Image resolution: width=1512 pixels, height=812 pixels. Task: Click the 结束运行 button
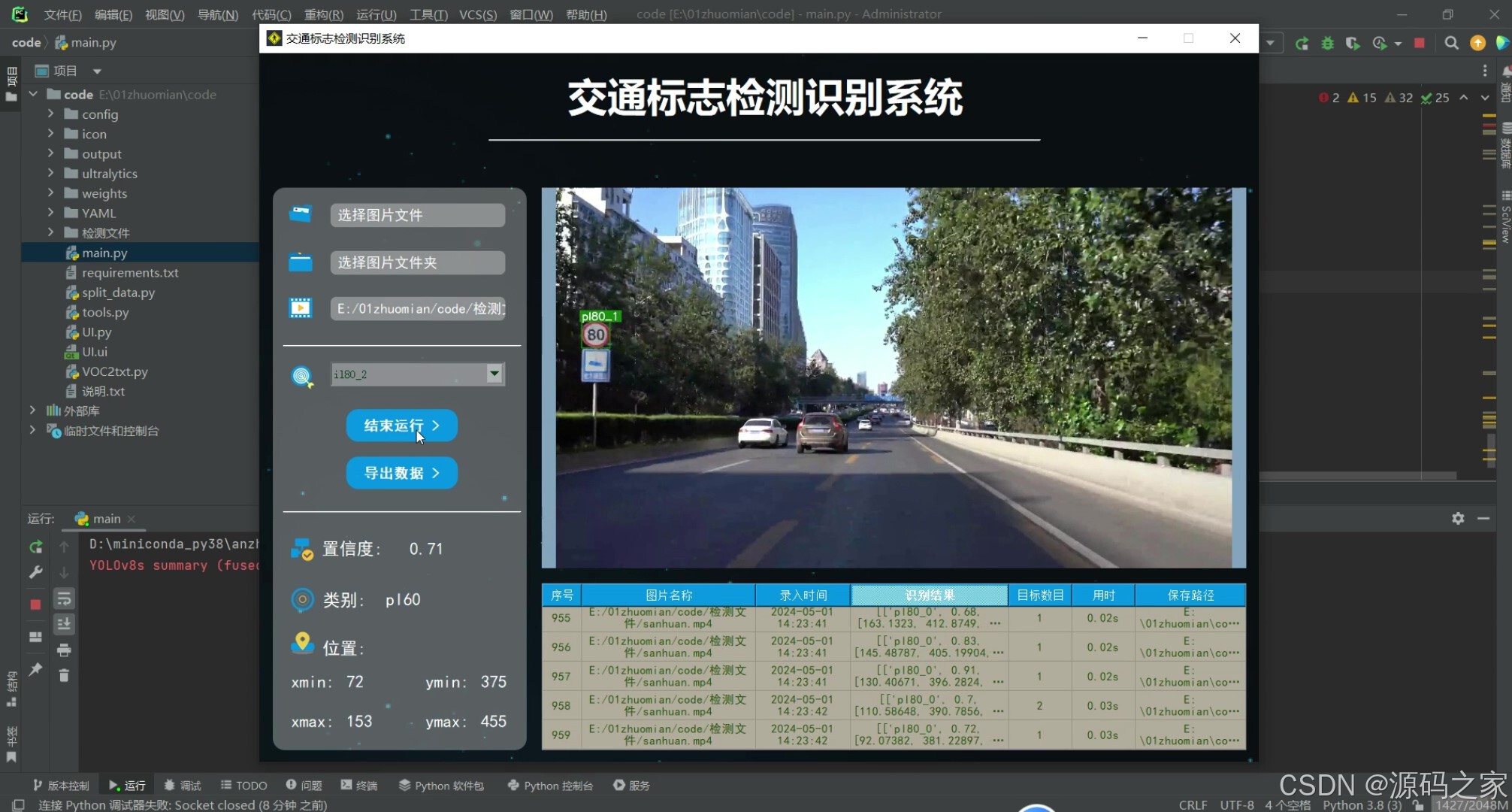coord(401,426)
